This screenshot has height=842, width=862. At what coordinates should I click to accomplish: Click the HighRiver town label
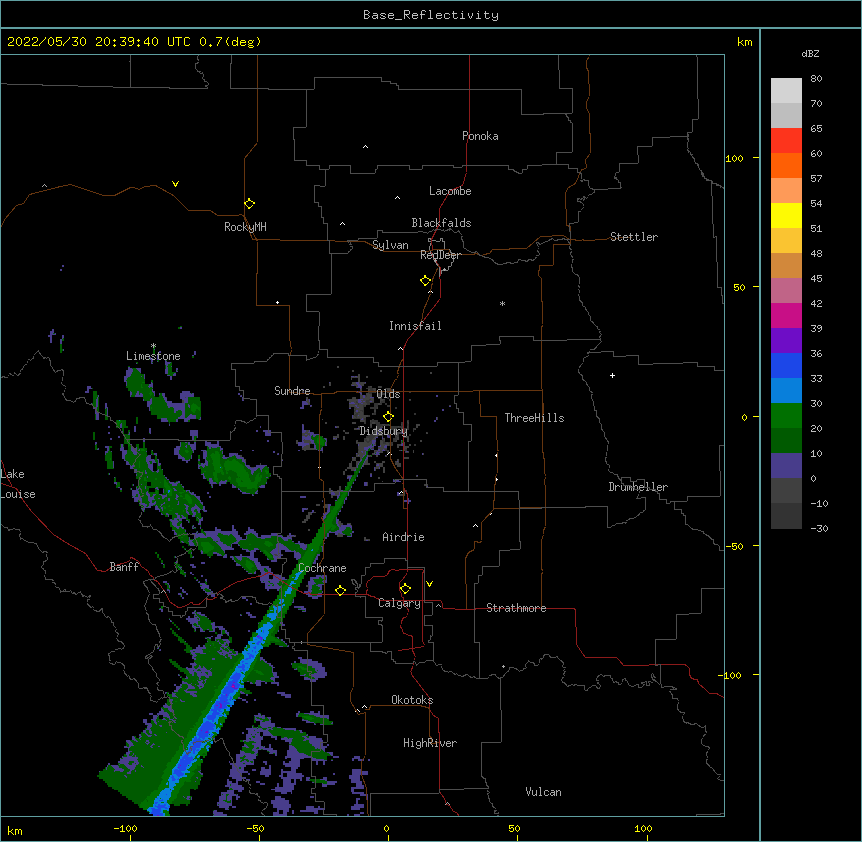click(x=430, y=743)
